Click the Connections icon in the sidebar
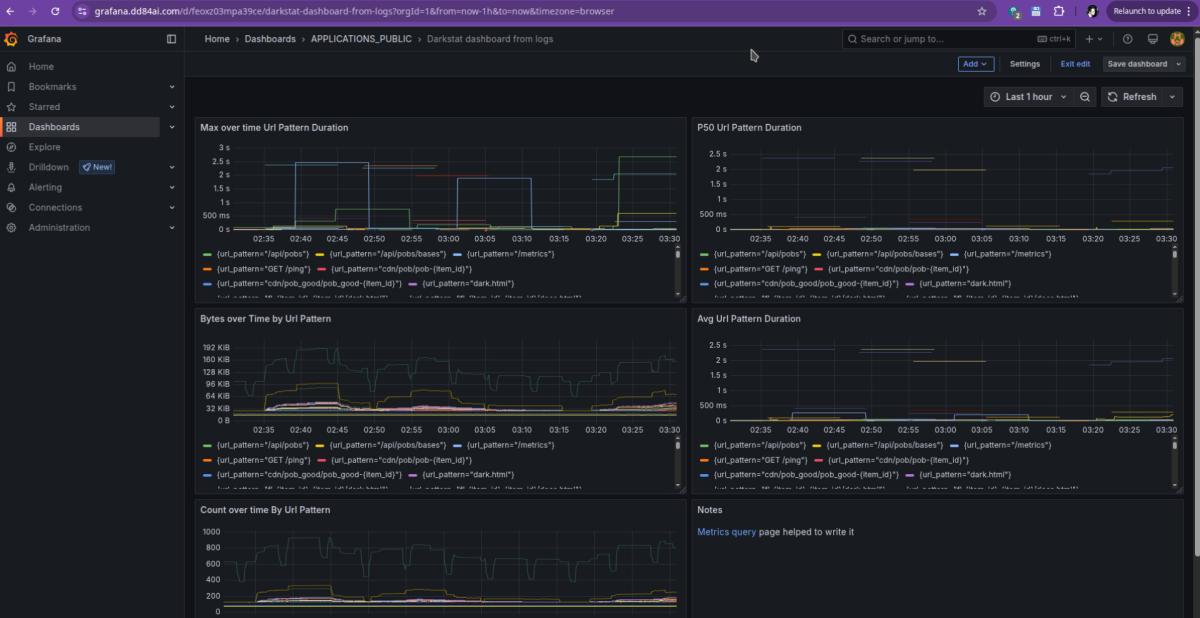This screenshot has width=1200, height=618. click(11, 207)
